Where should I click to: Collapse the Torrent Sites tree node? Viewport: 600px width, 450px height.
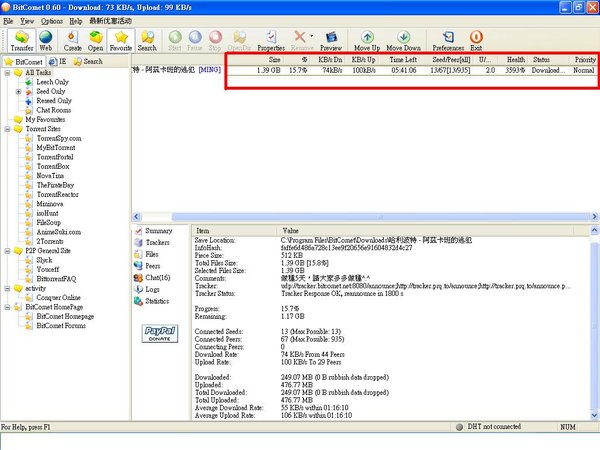pyautogui.click(x=7, y=129)
